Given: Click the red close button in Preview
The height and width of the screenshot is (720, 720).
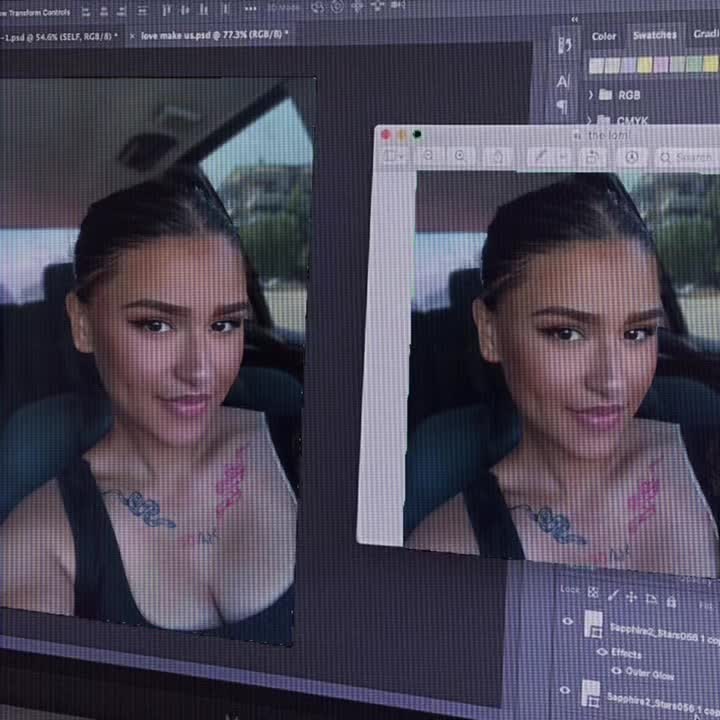Looking at the screenshot, I should pos(386,135).
